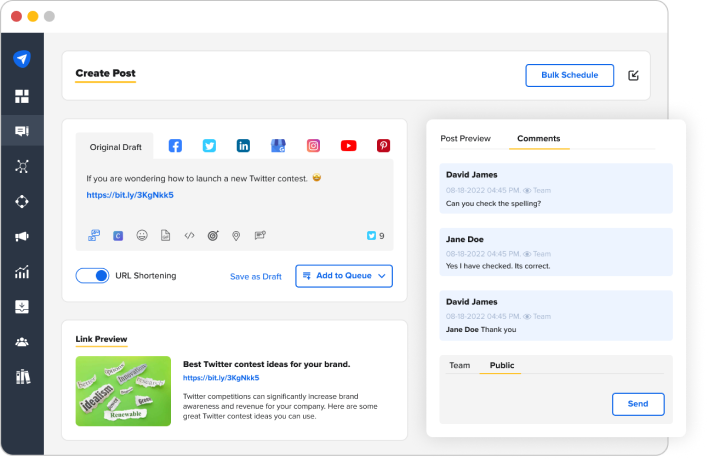Switch to the Comments tab
This screenshot has width=708, height=459.
(539, 139)
